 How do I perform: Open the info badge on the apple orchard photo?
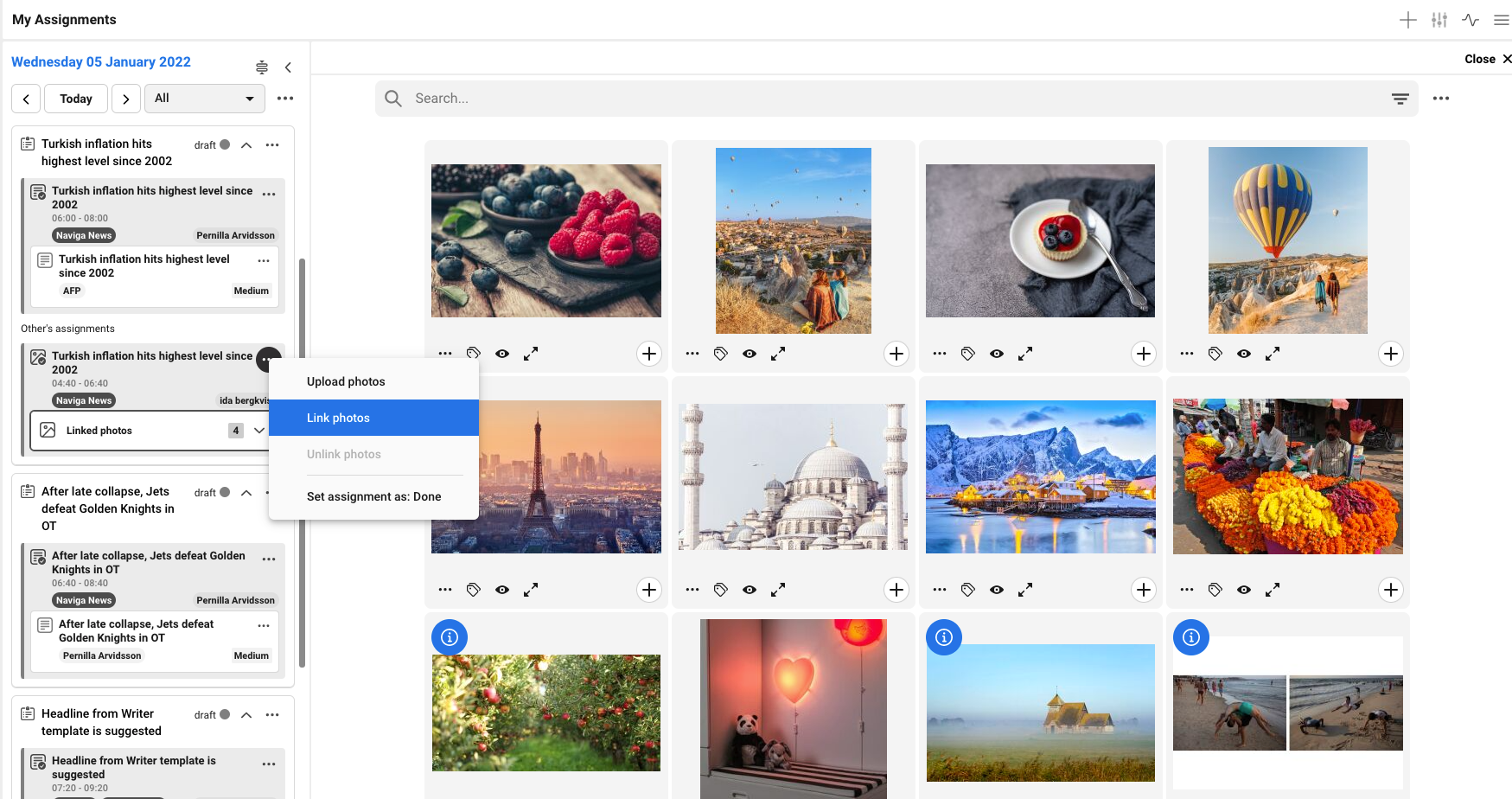pos(450,637)
